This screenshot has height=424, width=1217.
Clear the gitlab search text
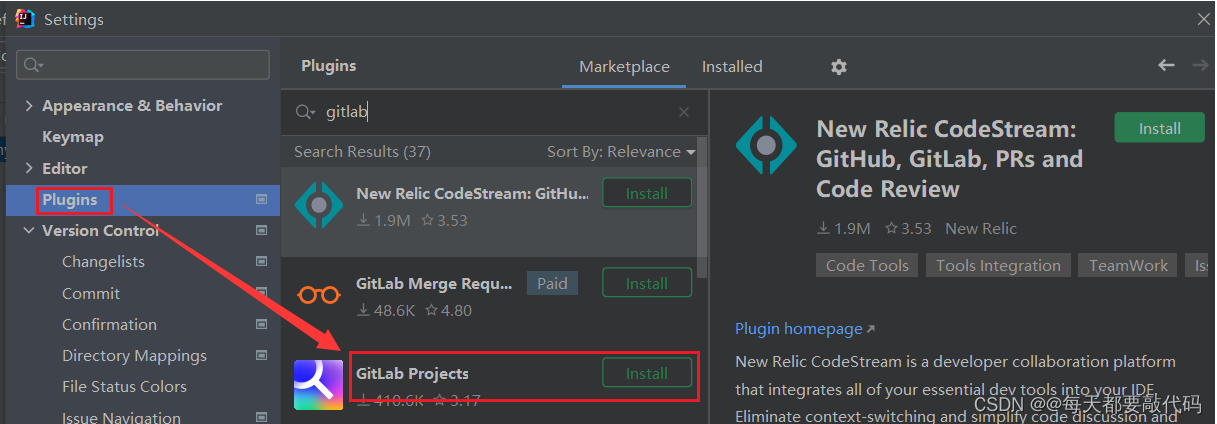pyautogui.click(x=684, y=113)
